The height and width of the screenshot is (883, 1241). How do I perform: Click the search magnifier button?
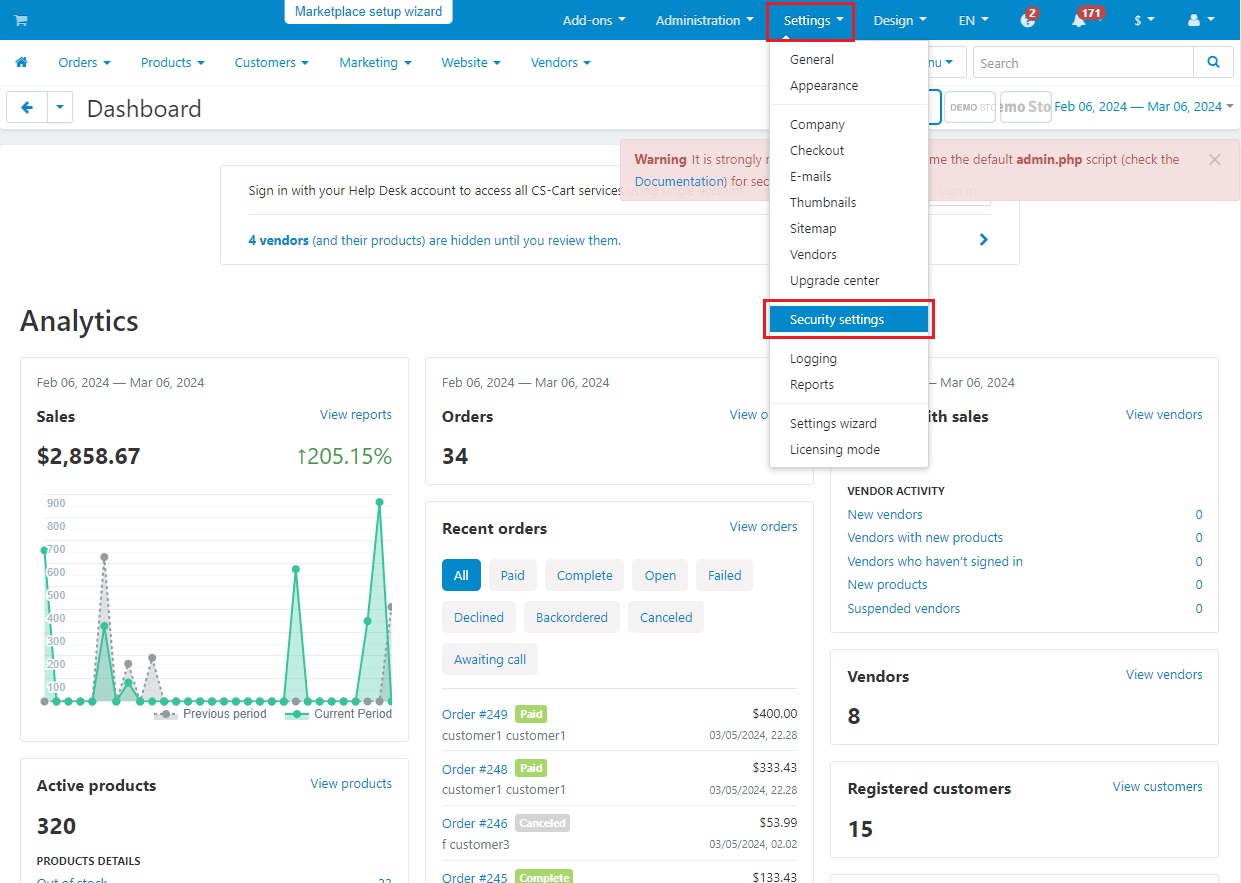click(x=1213, y=62)
